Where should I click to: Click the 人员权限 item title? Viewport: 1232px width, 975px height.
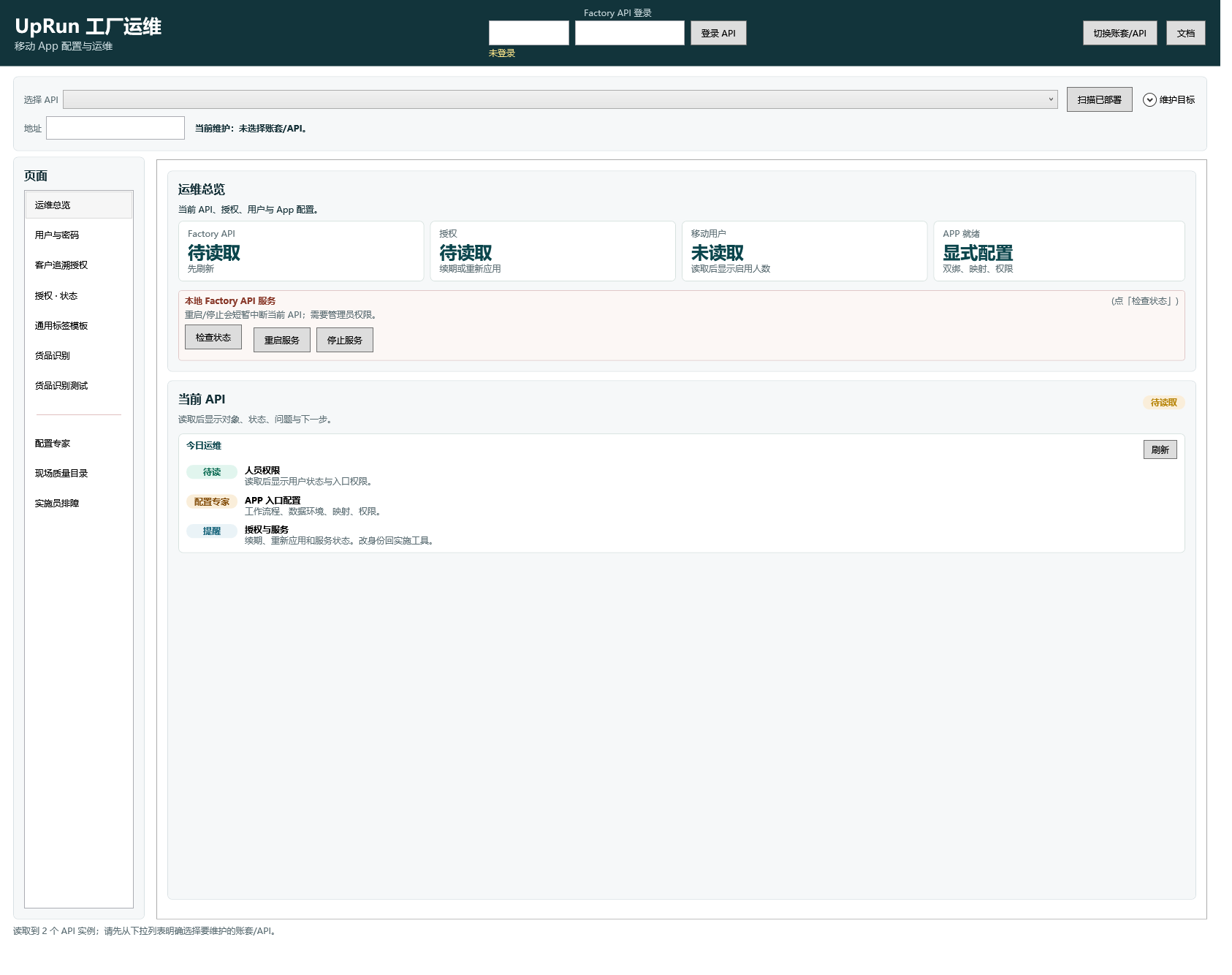coord(262,470)
